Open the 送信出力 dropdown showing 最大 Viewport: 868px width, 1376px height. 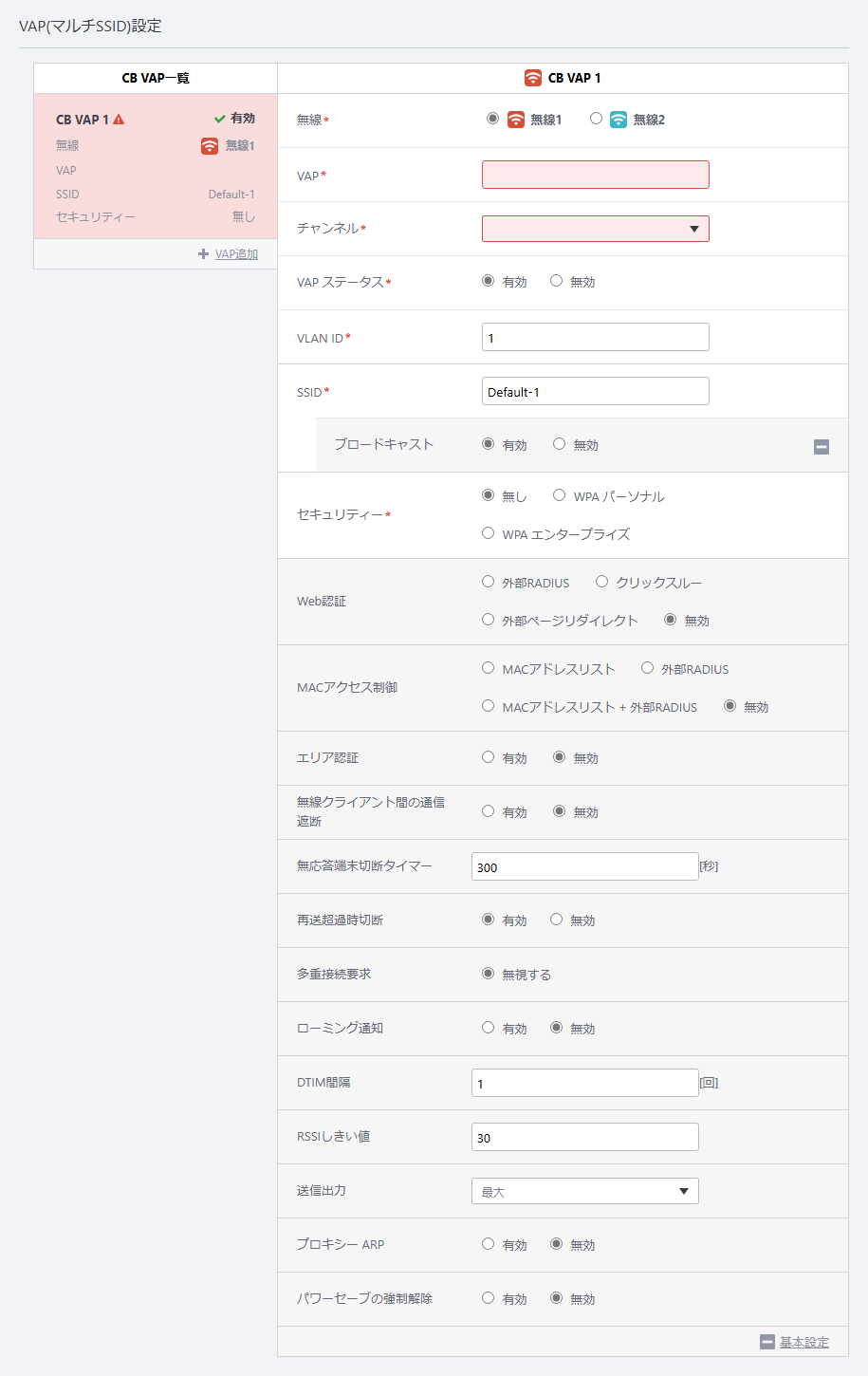click(x=585, y=1191)
